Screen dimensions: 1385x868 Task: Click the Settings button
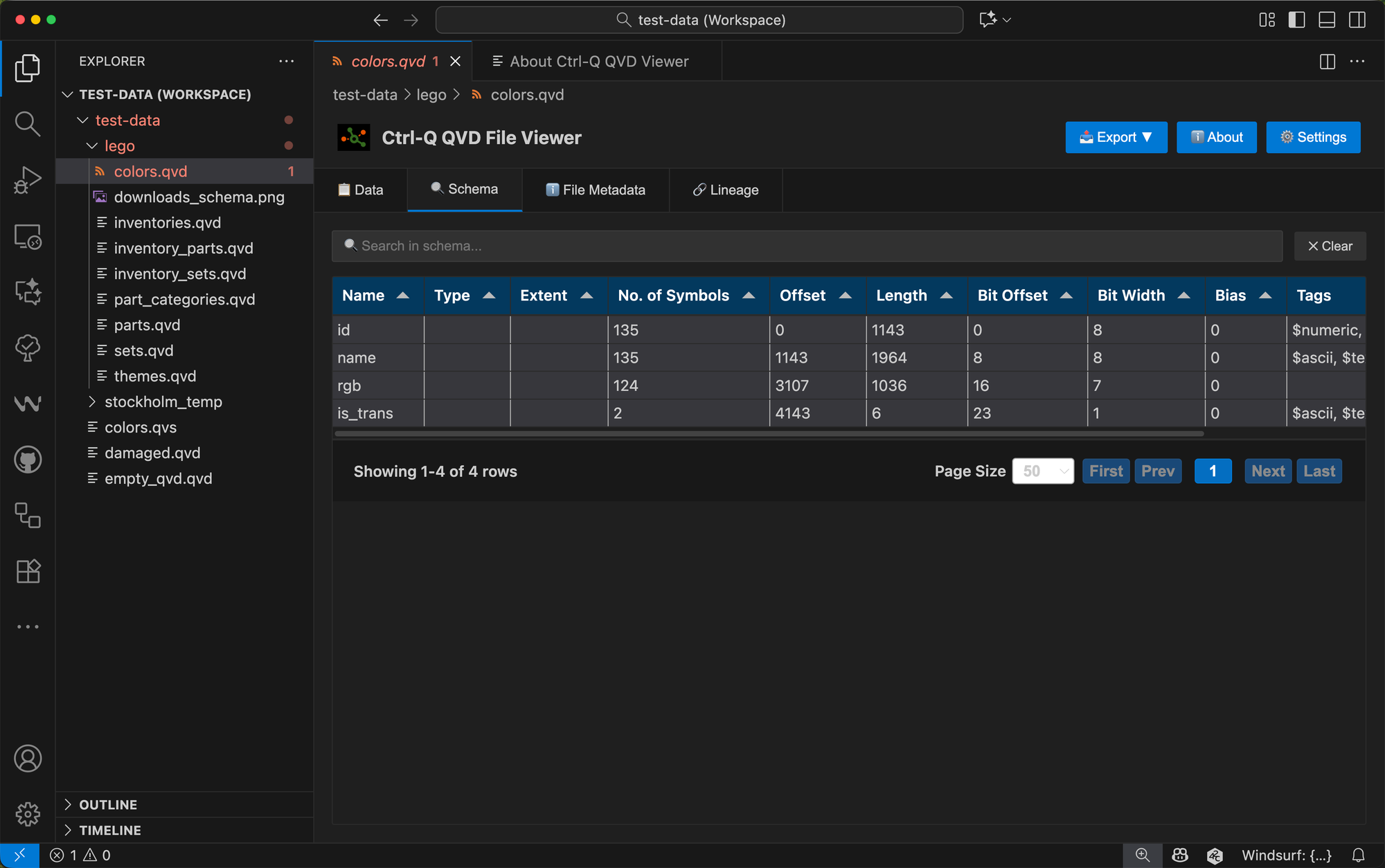click(1313, 137)
